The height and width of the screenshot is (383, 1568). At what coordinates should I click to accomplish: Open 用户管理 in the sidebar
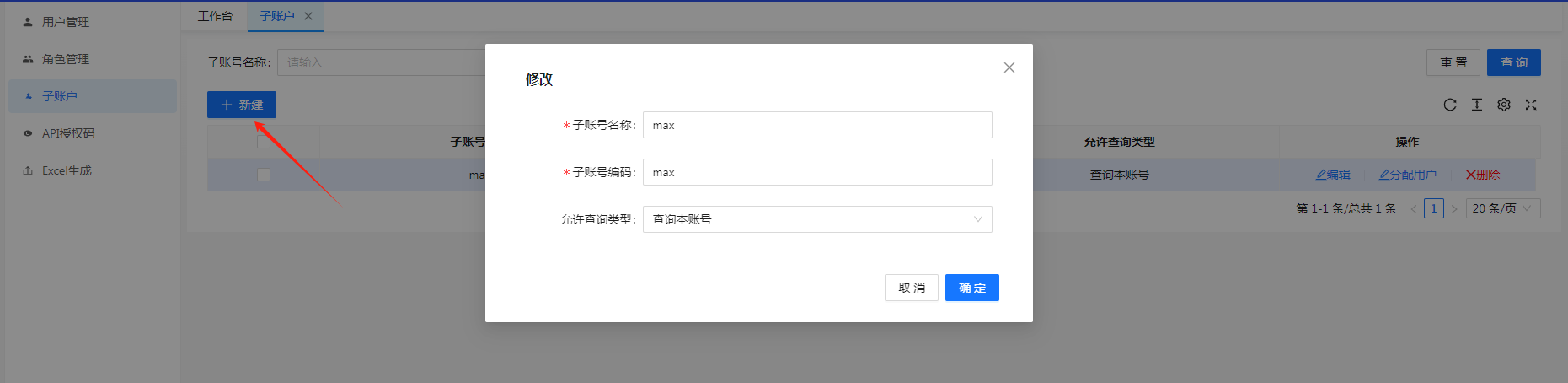tap(65, 22)
